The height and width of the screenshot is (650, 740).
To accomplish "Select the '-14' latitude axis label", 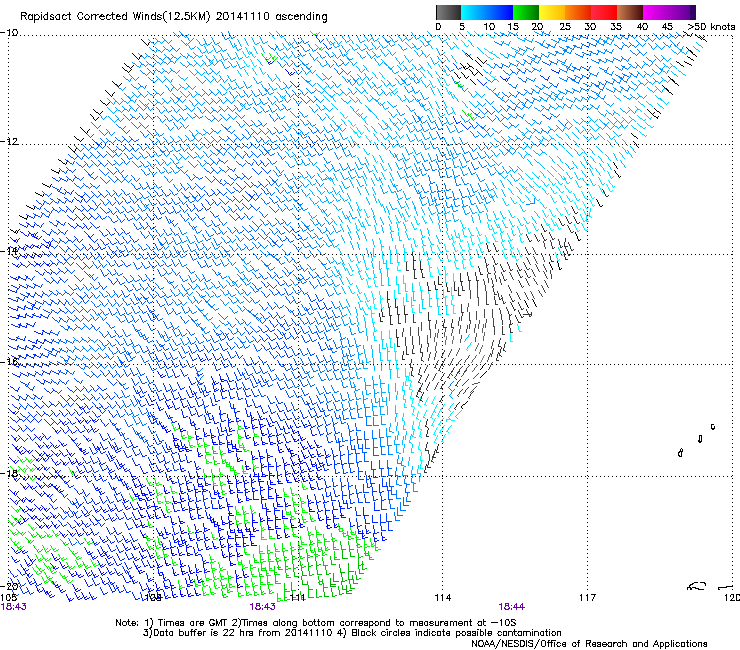I will click(9, 251).
